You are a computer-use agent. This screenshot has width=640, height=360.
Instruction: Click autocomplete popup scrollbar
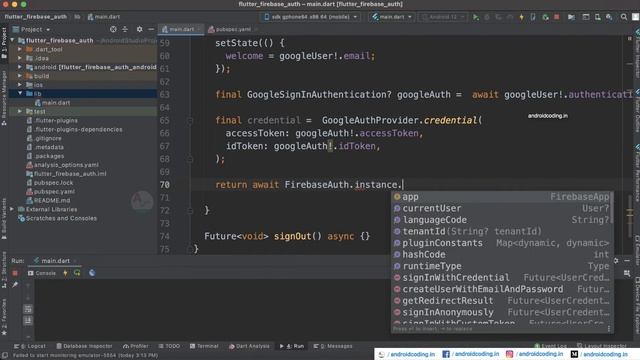(x=612, y=208)
